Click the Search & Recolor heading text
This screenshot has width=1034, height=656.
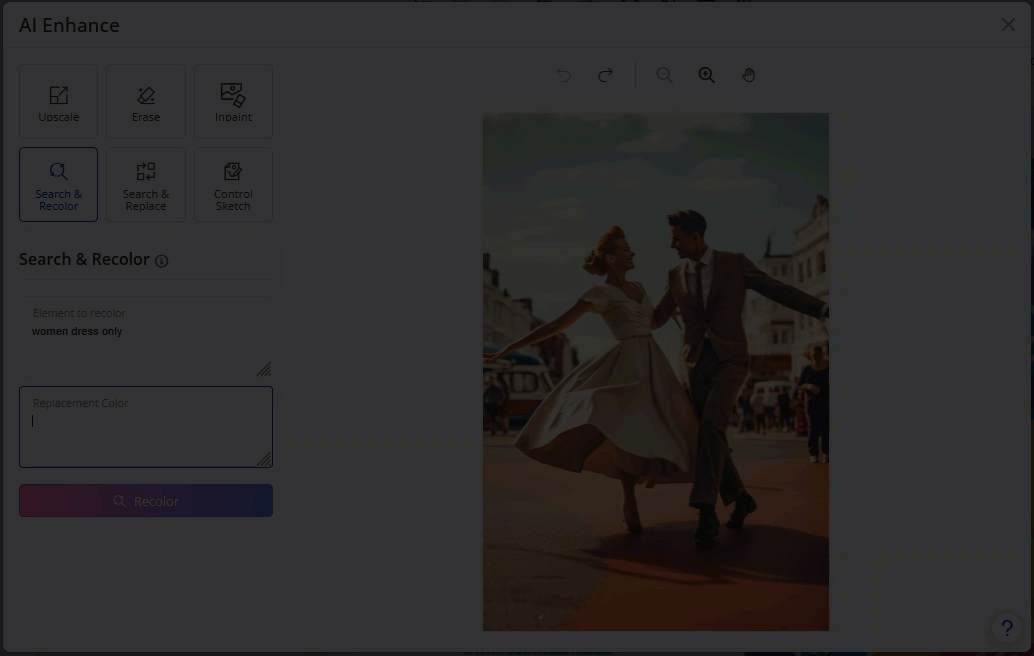pos(84,260)
